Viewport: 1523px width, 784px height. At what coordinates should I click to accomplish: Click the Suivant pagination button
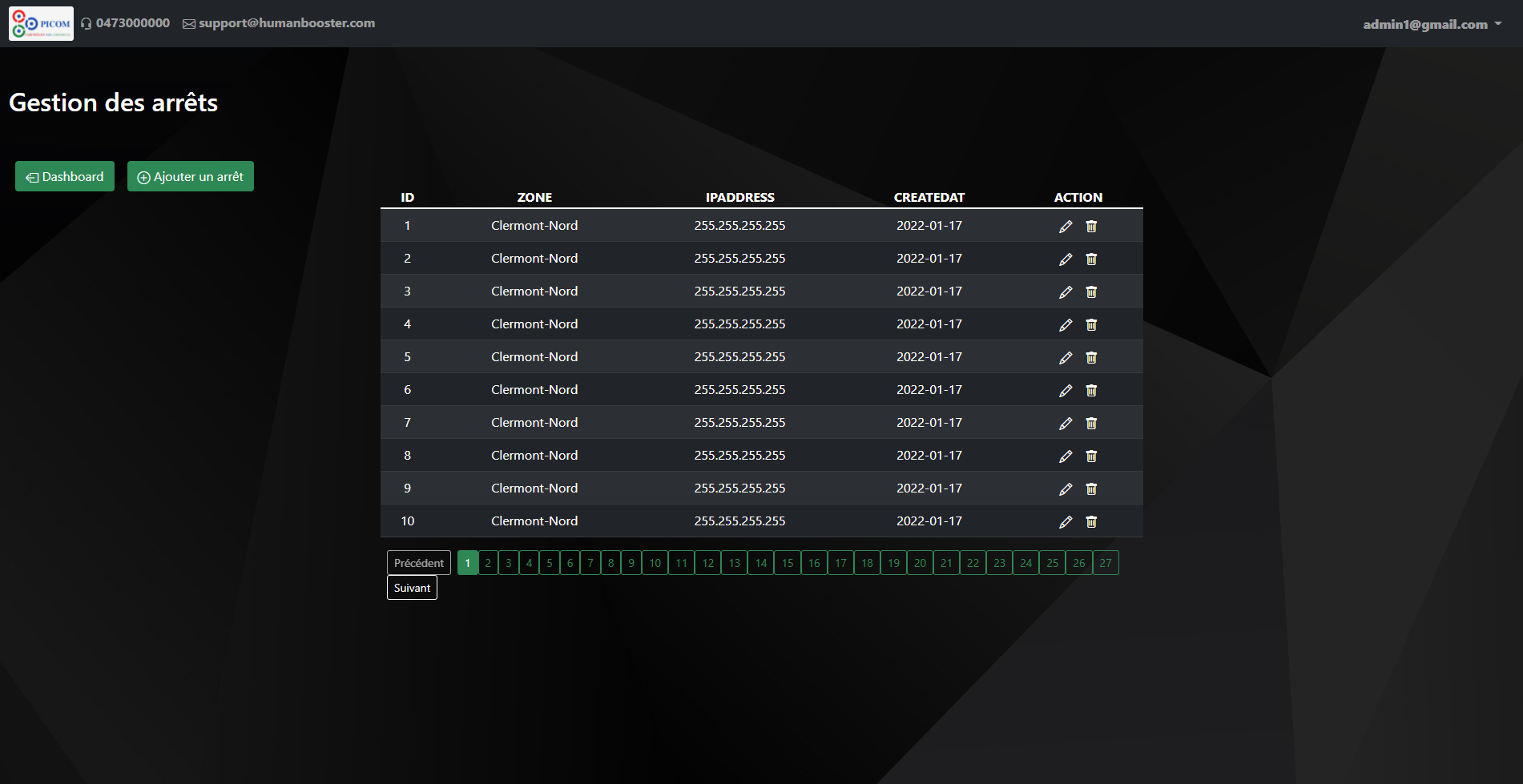click(412, 588)
